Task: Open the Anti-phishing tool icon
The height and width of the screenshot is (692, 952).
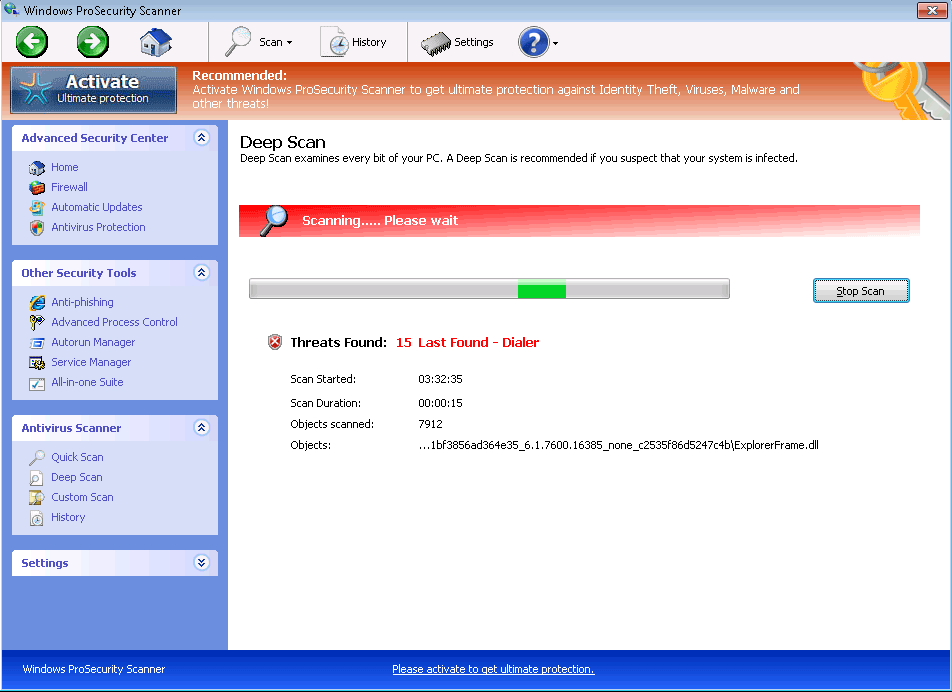Action: 37,302
